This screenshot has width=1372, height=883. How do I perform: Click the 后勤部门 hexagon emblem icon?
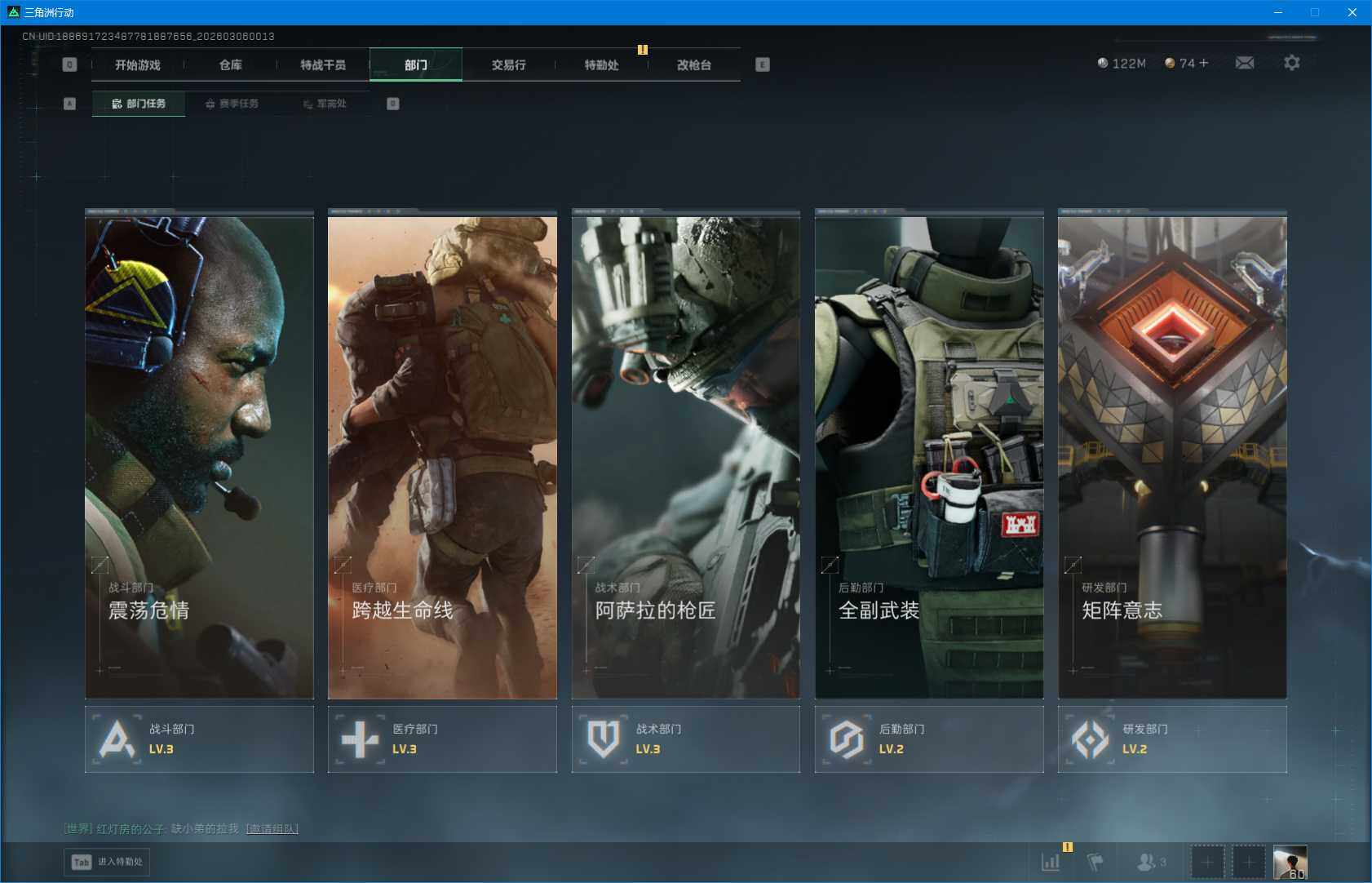[846, 739]
